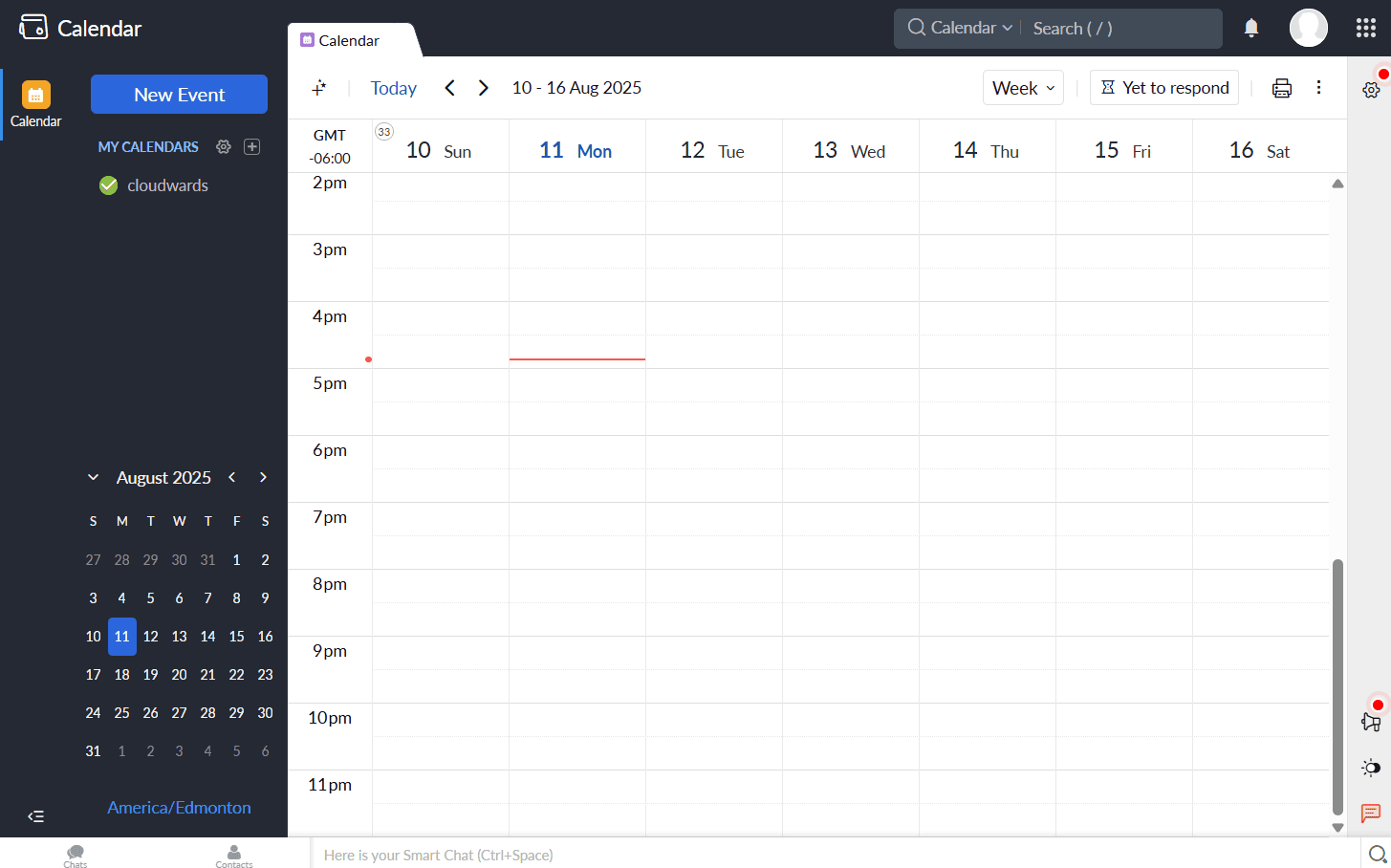Toggle the cloudwards calendar visibility
1391x868 pixels.
tap(109, 185)
